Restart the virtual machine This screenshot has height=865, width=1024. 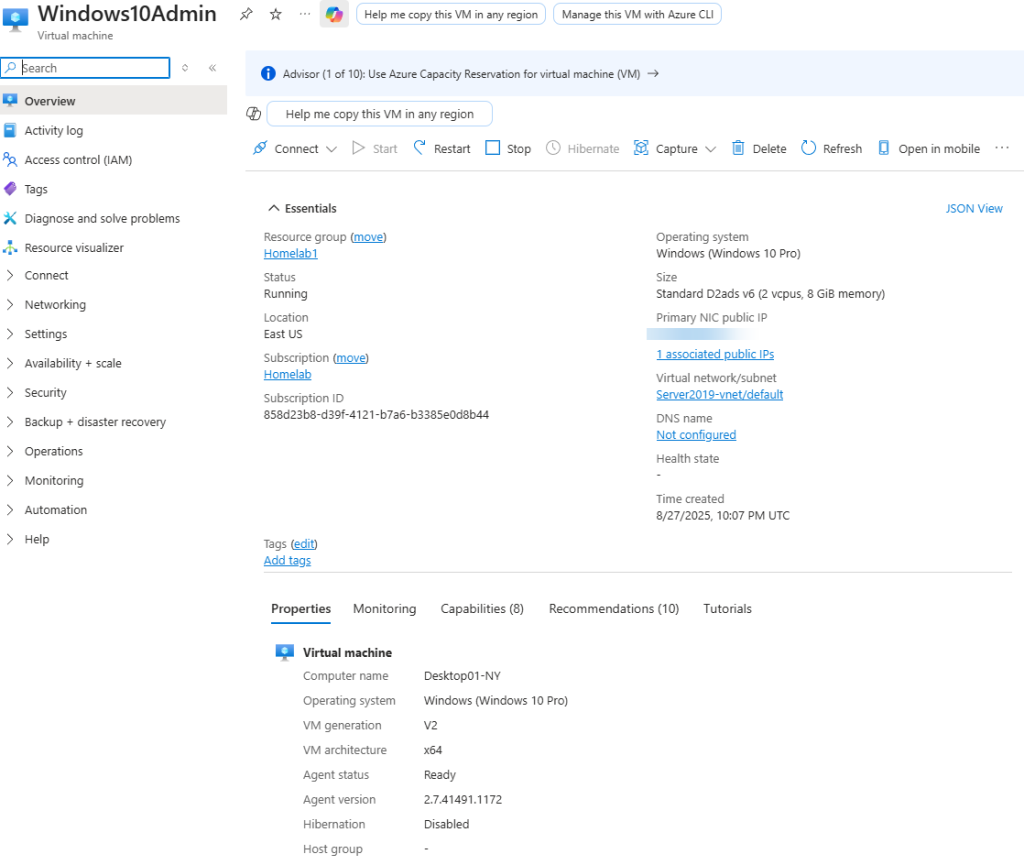click(441, 149)
